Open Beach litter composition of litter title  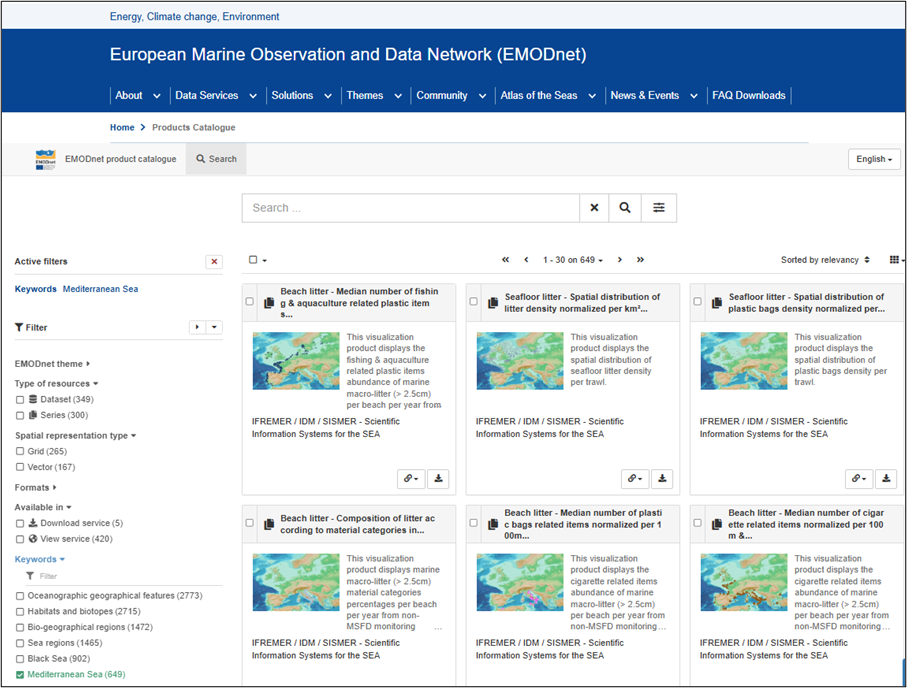tap(357, 524)
